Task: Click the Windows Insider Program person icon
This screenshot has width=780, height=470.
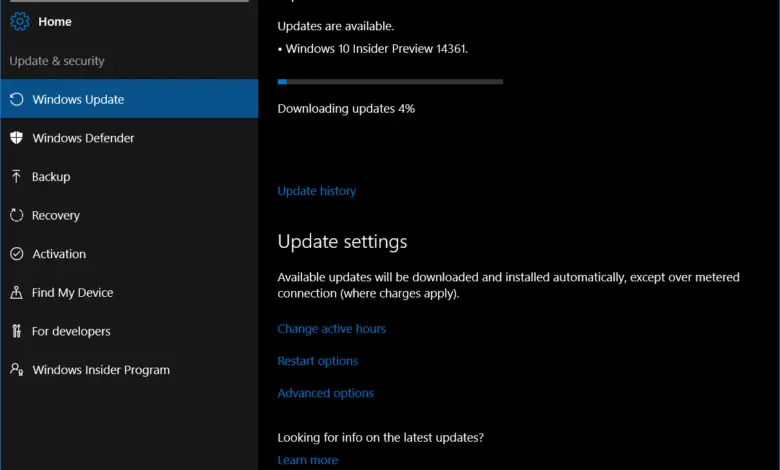Action: coord(16,370)
